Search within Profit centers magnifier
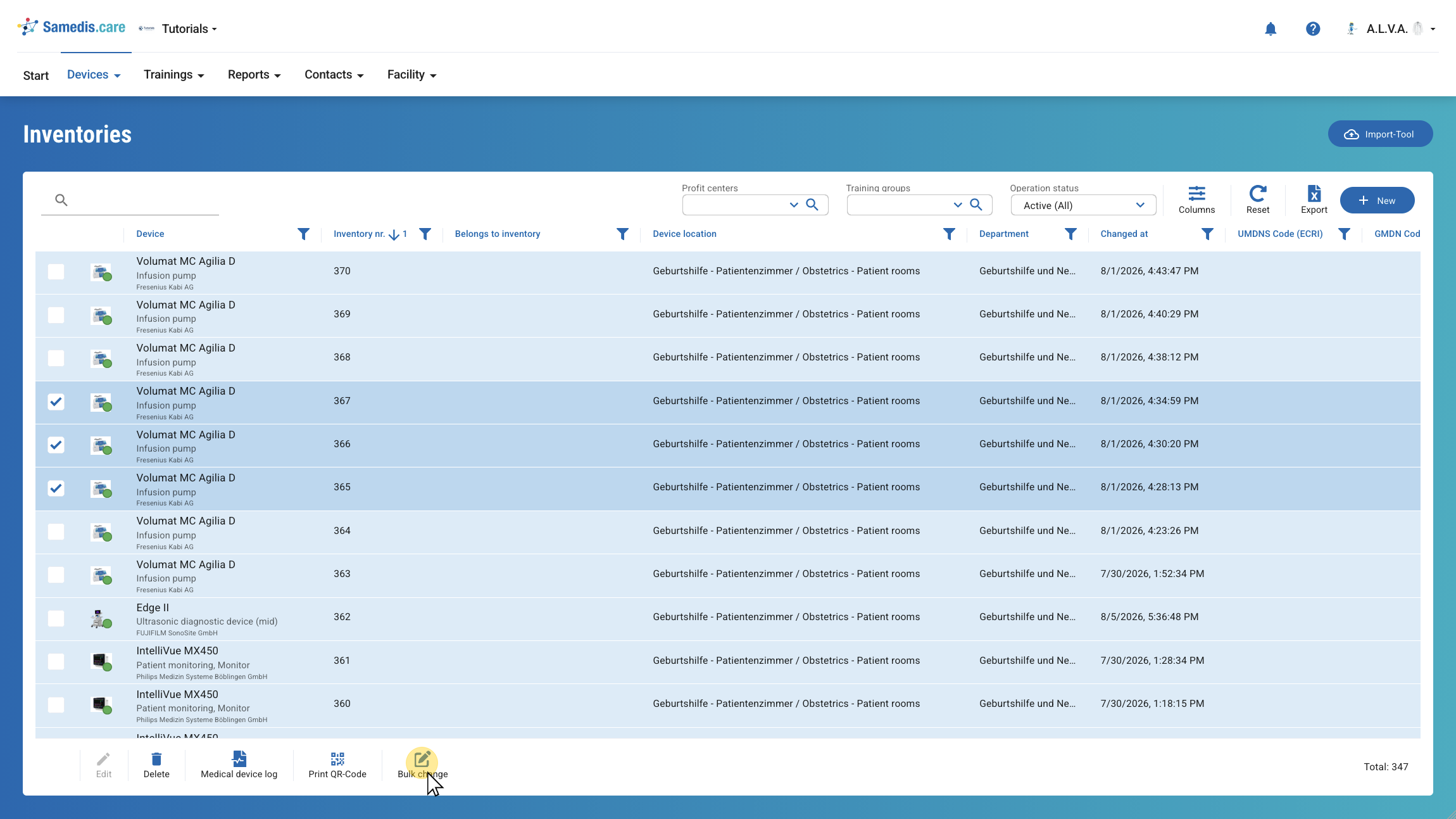 (812, 205)
